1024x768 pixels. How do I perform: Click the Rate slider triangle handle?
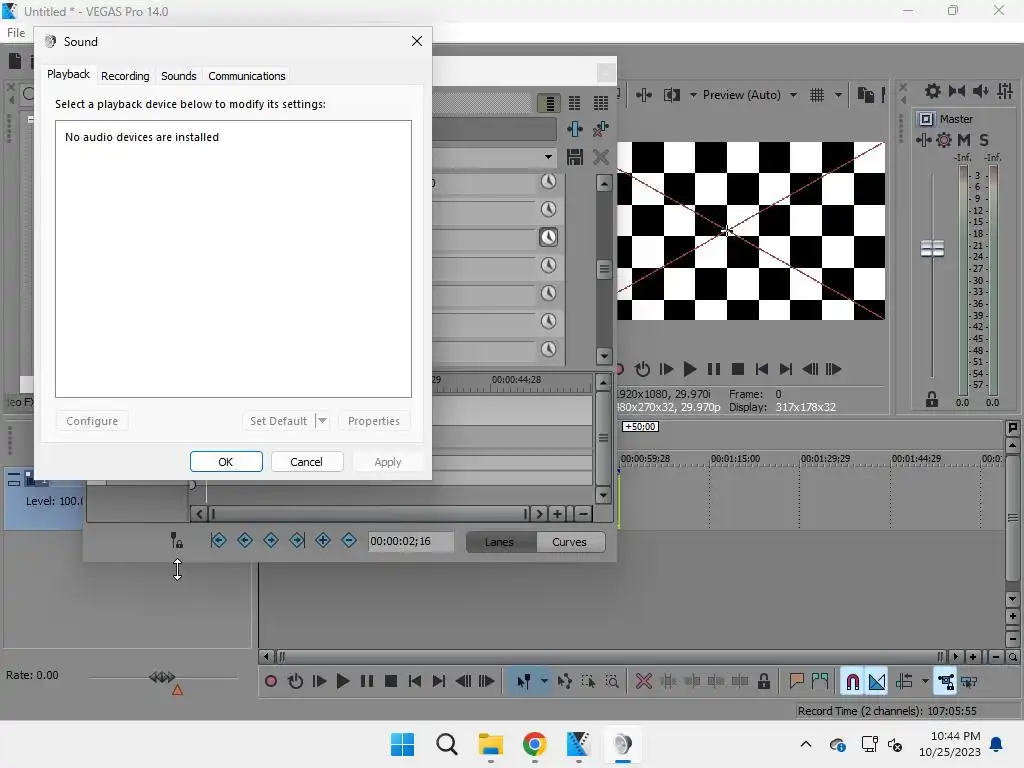[177, 690]
